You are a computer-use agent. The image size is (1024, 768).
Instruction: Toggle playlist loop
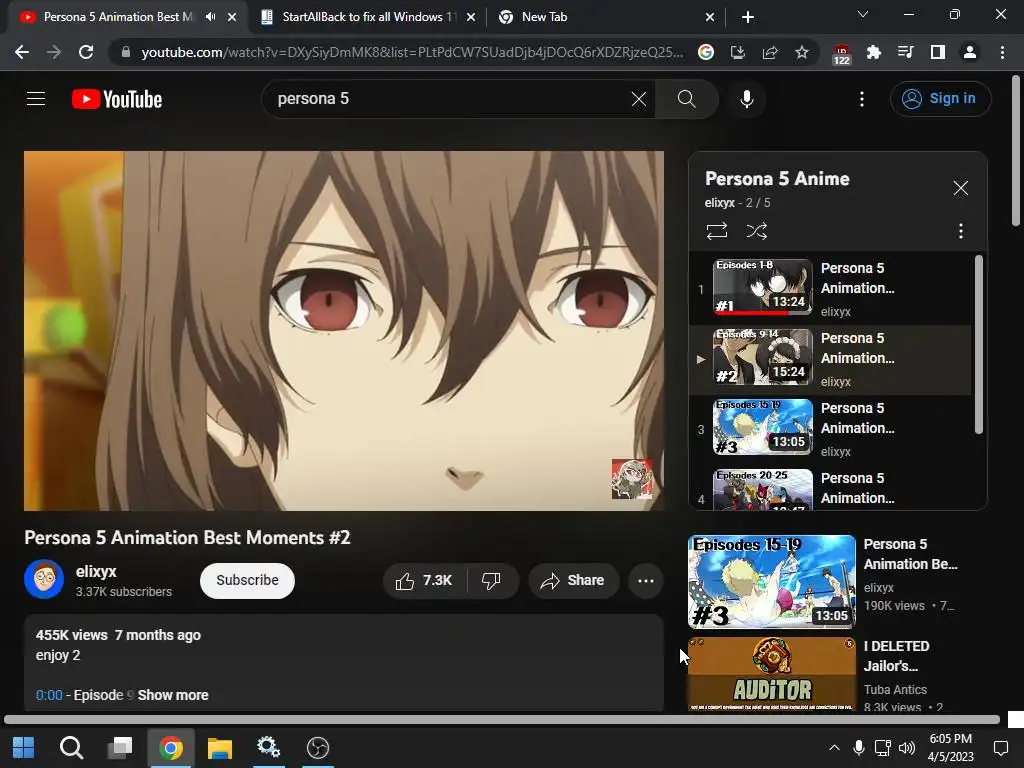[x=716, y=231]
